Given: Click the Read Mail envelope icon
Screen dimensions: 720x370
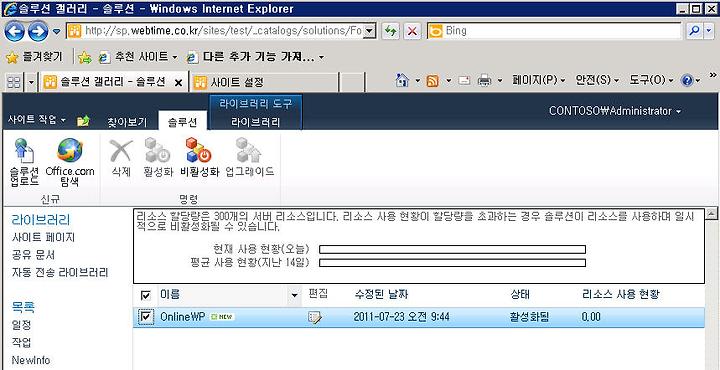Looking at the screenshot, I should 464,81.
